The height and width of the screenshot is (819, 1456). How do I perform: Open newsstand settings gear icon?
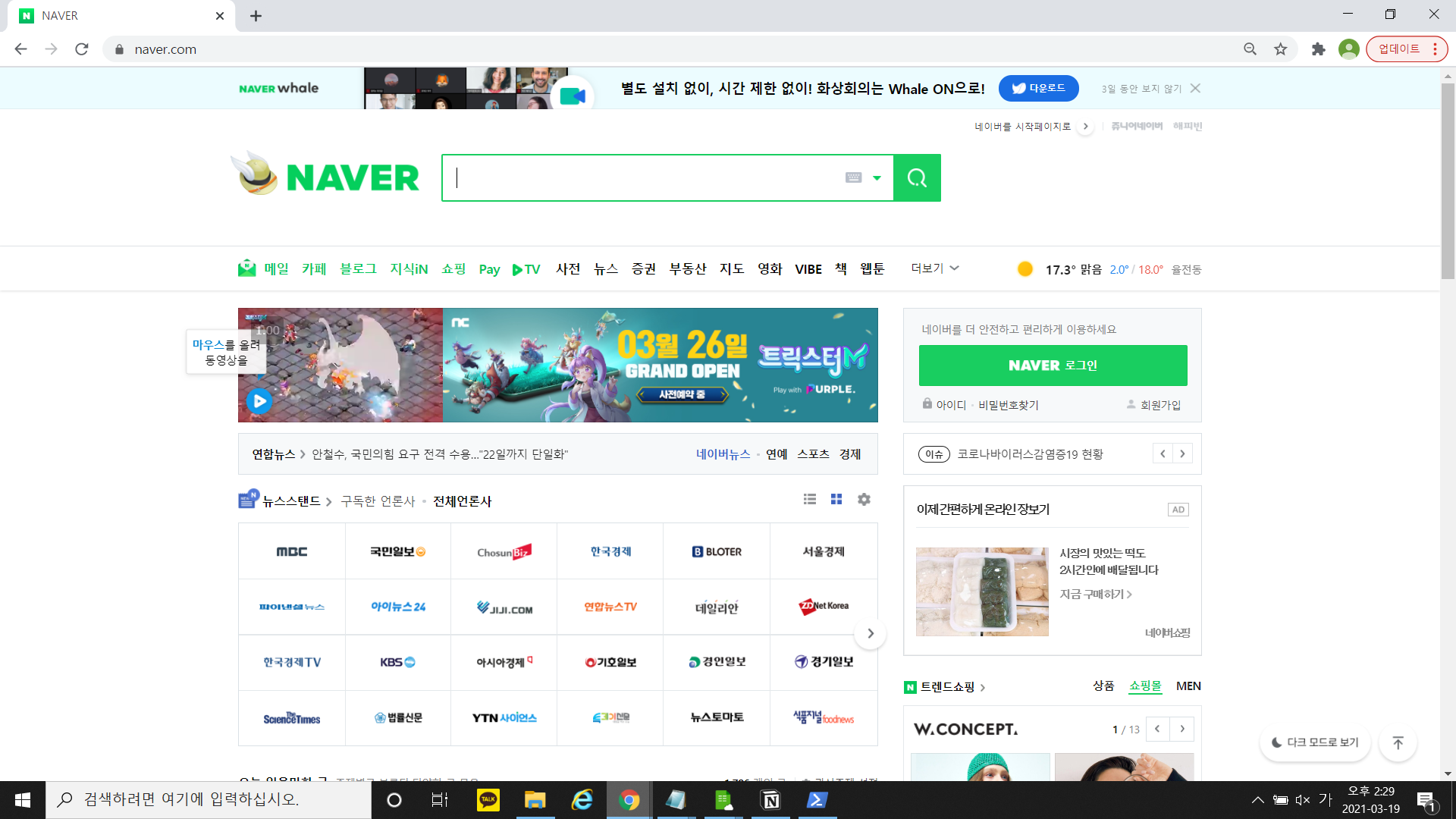tap(864, 499)
